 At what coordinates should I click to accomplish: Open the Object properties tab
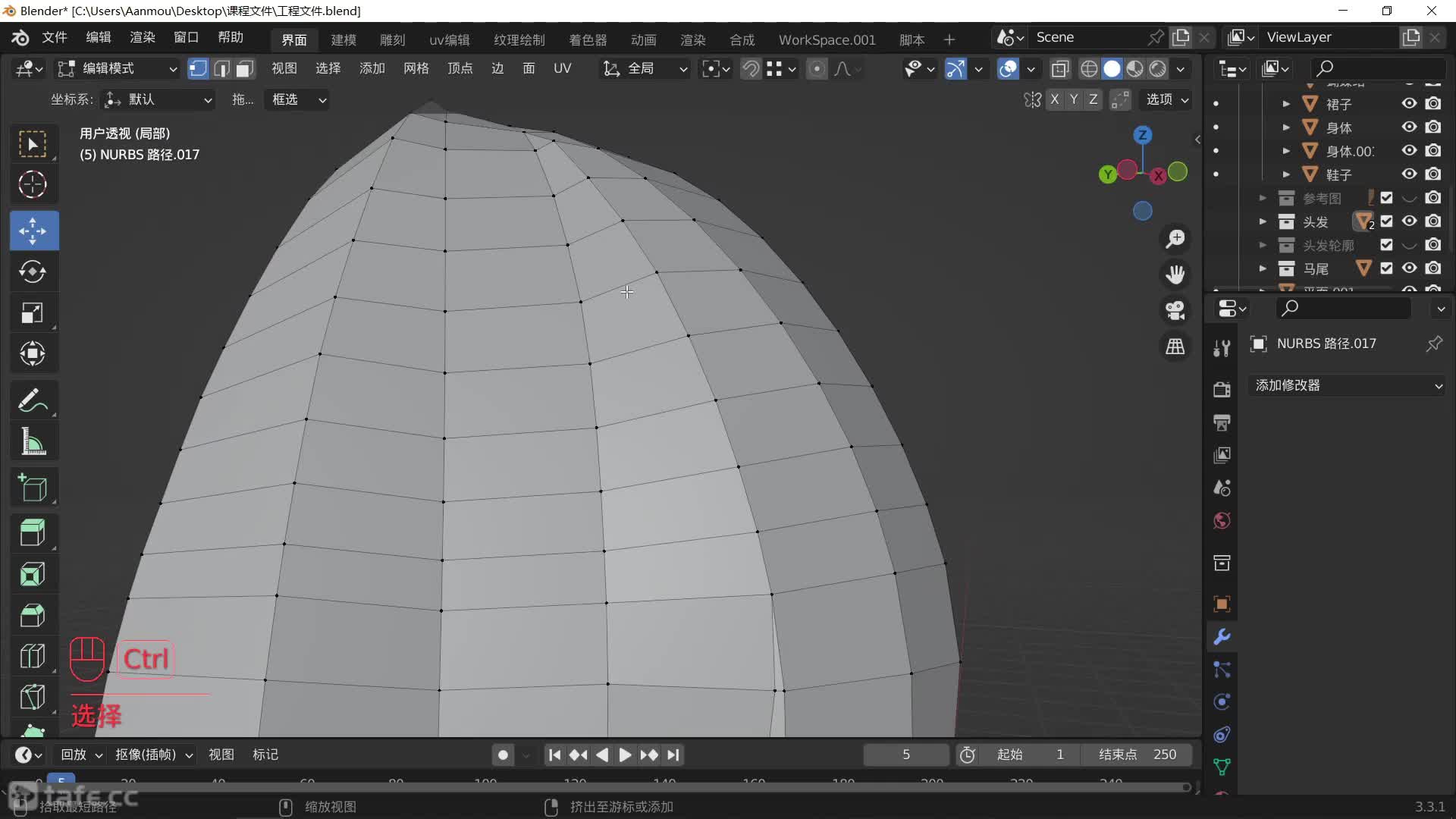pyautogui.click(x=1222, y=604)
